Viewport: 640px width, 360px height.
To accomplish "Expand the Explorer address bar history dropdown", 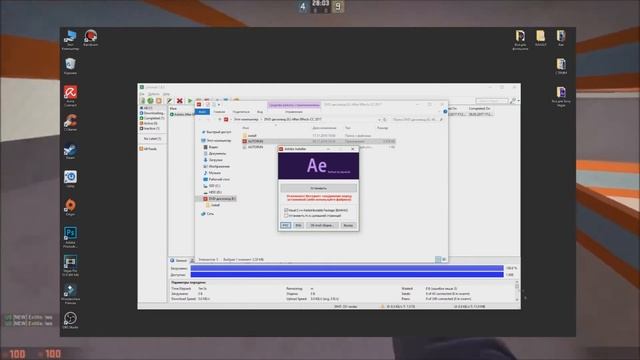I will tap(379, 120).
